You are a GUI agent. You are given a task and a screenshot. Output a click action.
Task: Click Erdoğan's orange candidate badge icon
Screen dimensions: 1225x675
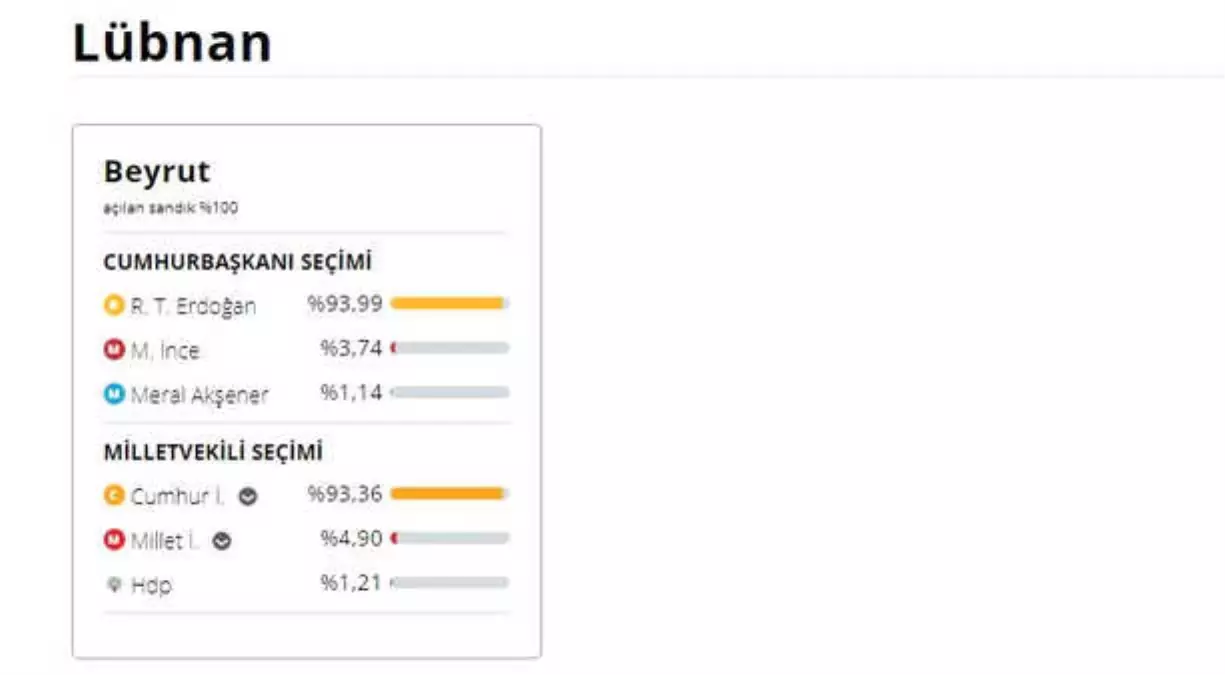click(113, 305)
